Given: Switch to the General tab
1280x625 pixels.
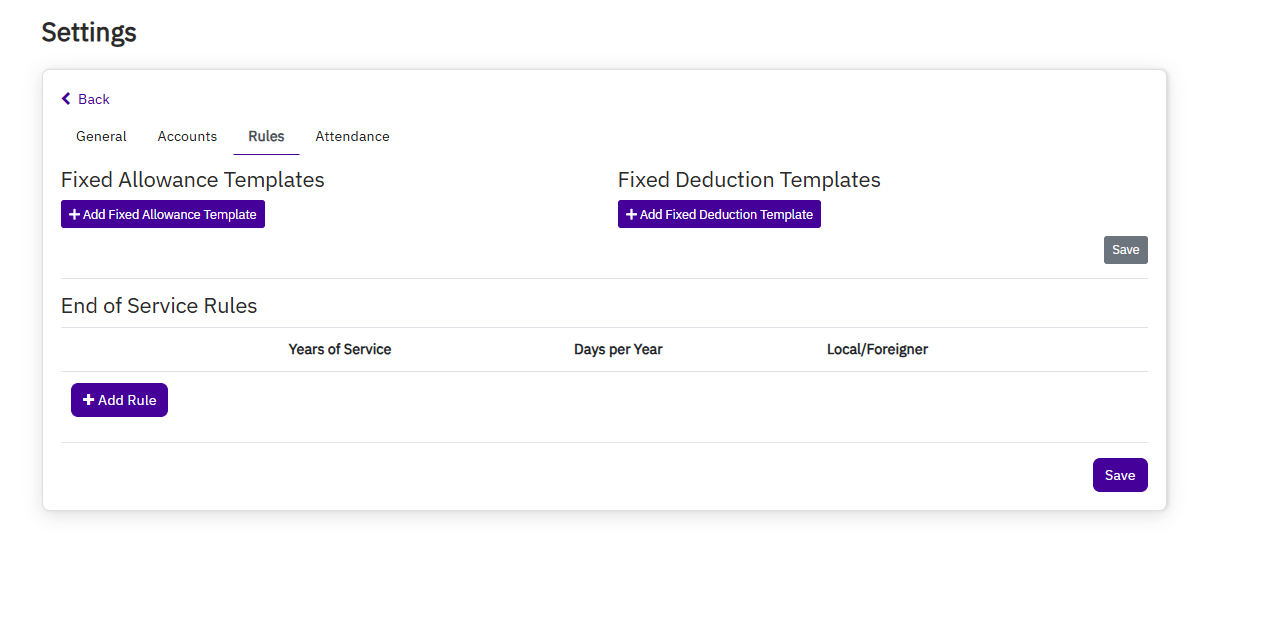Looking at the screenshot, I should [101, 136].
